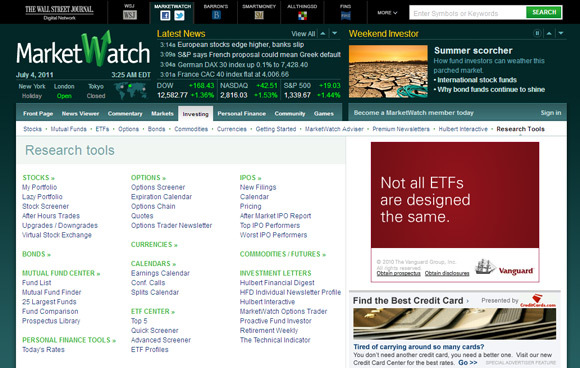Open the FINS network icon

click(346, 16)
